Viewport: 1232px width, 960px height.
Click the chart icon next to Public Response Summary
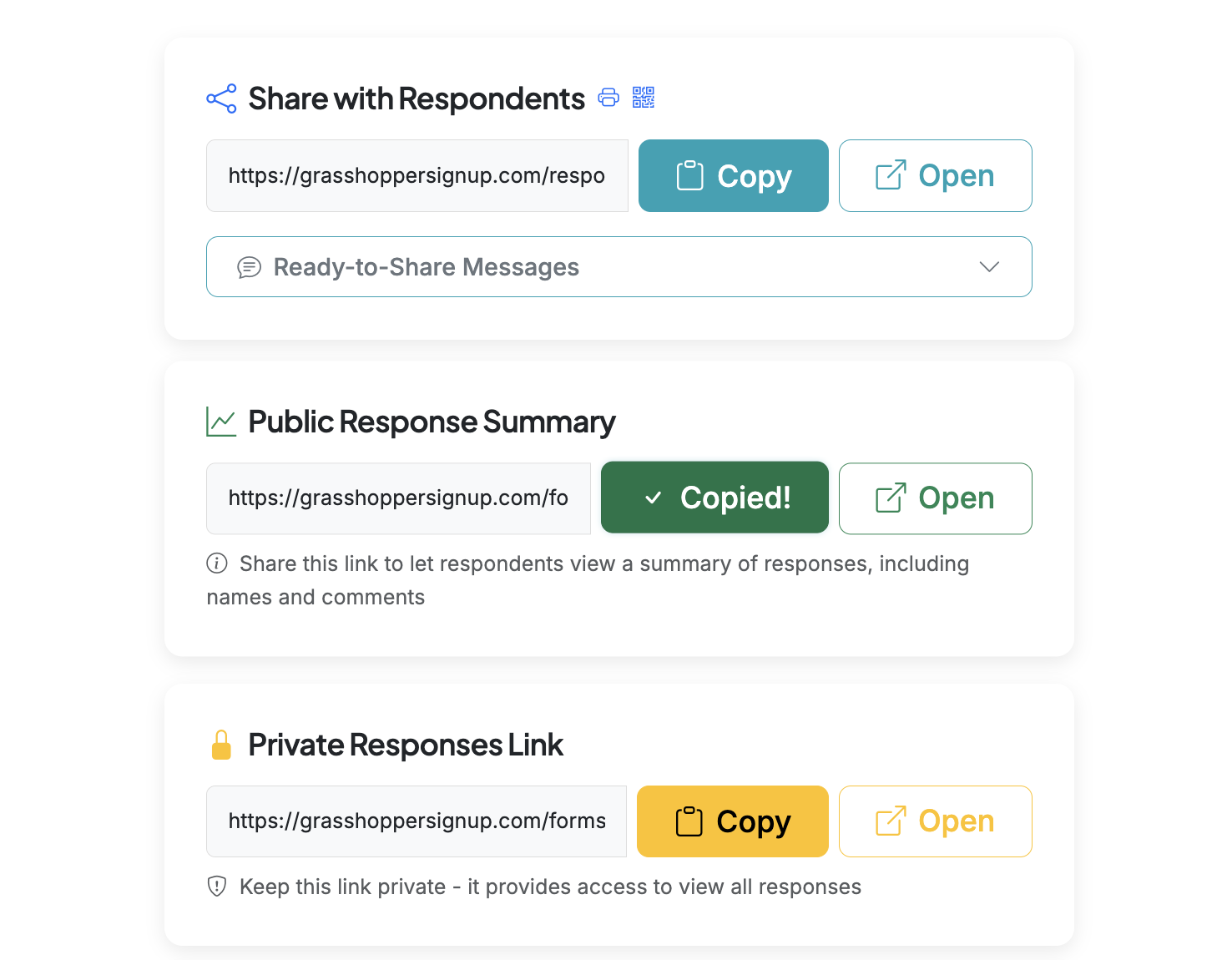coord(221,422)
